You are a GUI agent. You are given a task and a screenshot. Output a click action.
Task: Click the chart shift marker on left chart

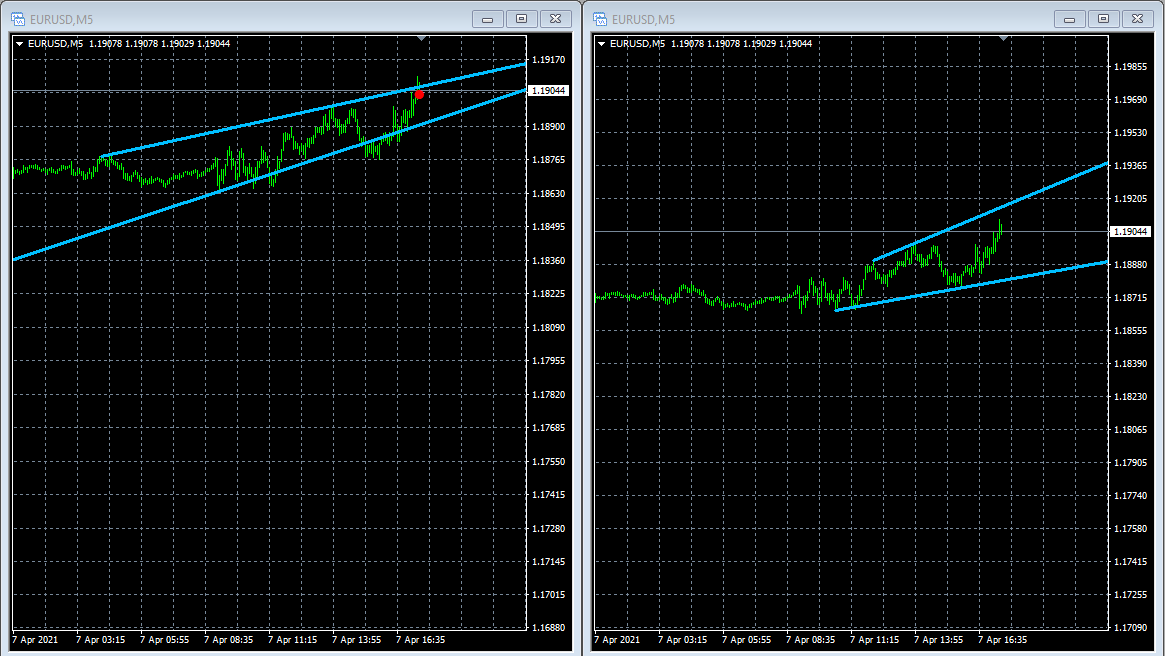pyautogui.click(x=421, y=38)
